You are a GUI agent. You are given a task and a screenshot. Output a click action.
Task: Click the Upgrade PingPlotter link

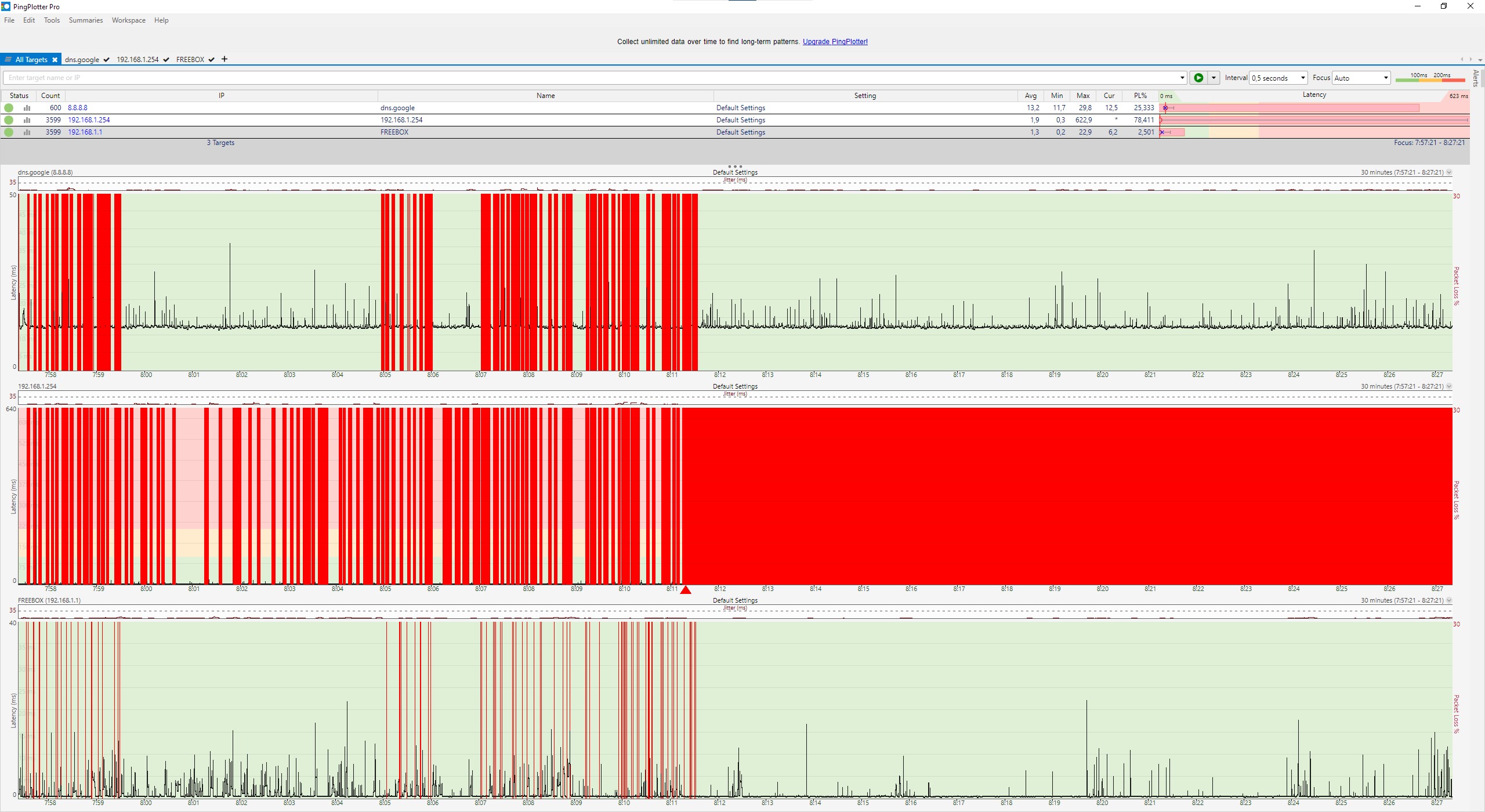pos(835,42)
